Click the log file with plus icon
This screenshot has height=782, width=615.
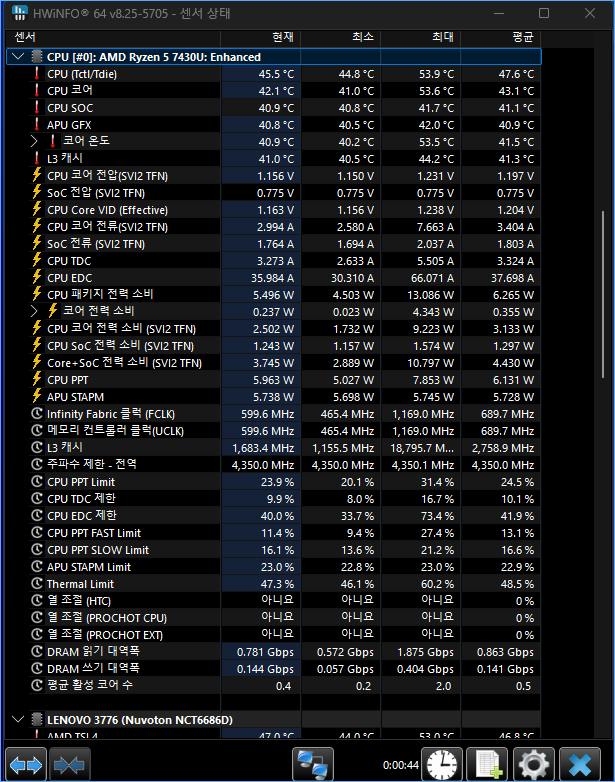point(487,765)
